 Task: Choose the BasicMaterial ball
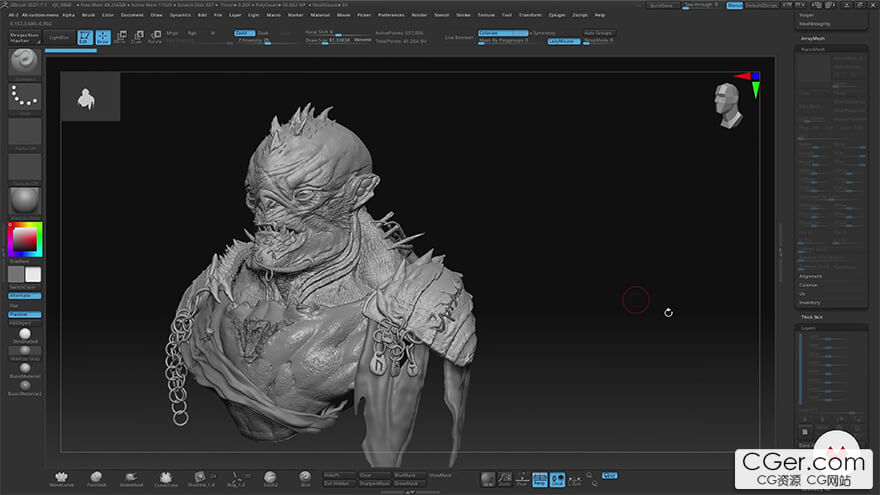click(25, 370)
